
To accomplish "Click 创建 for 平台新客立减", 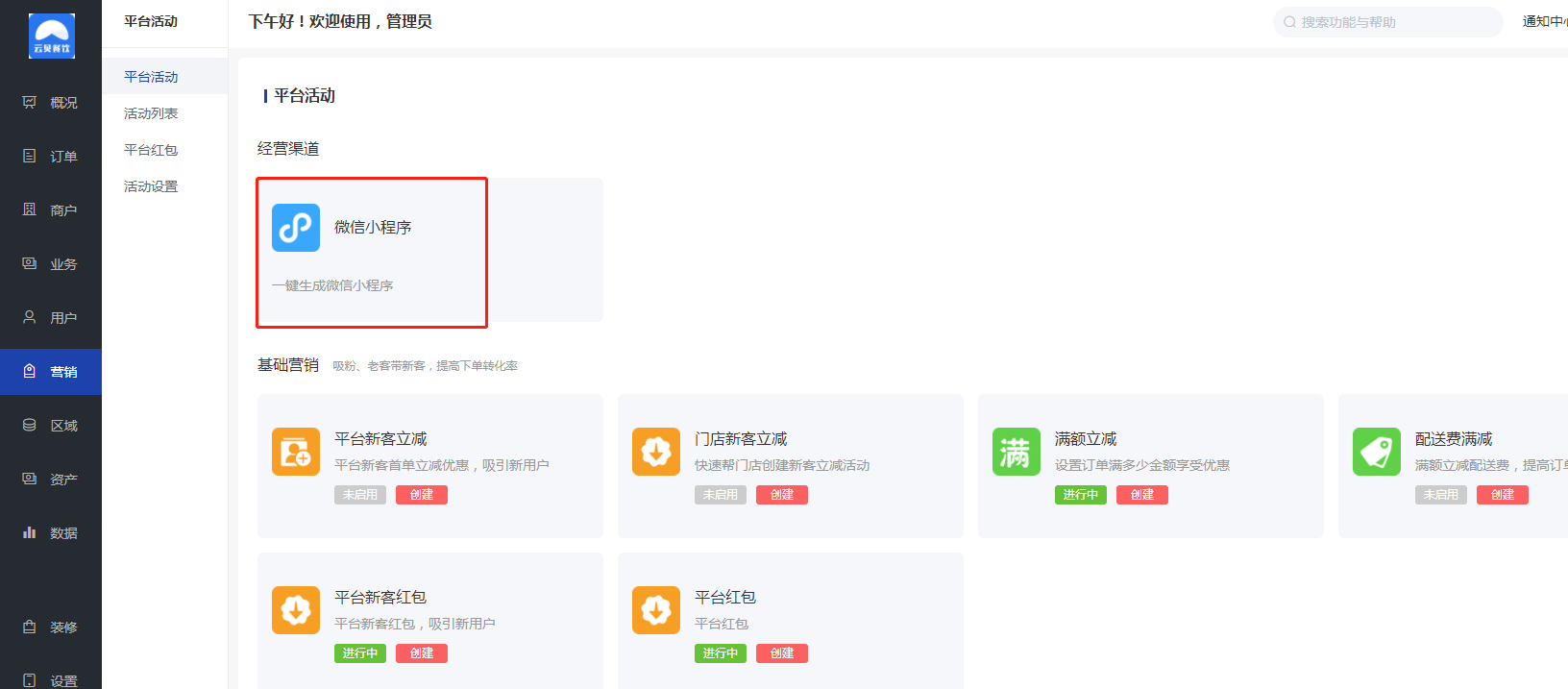I will (x=422, y=495).
